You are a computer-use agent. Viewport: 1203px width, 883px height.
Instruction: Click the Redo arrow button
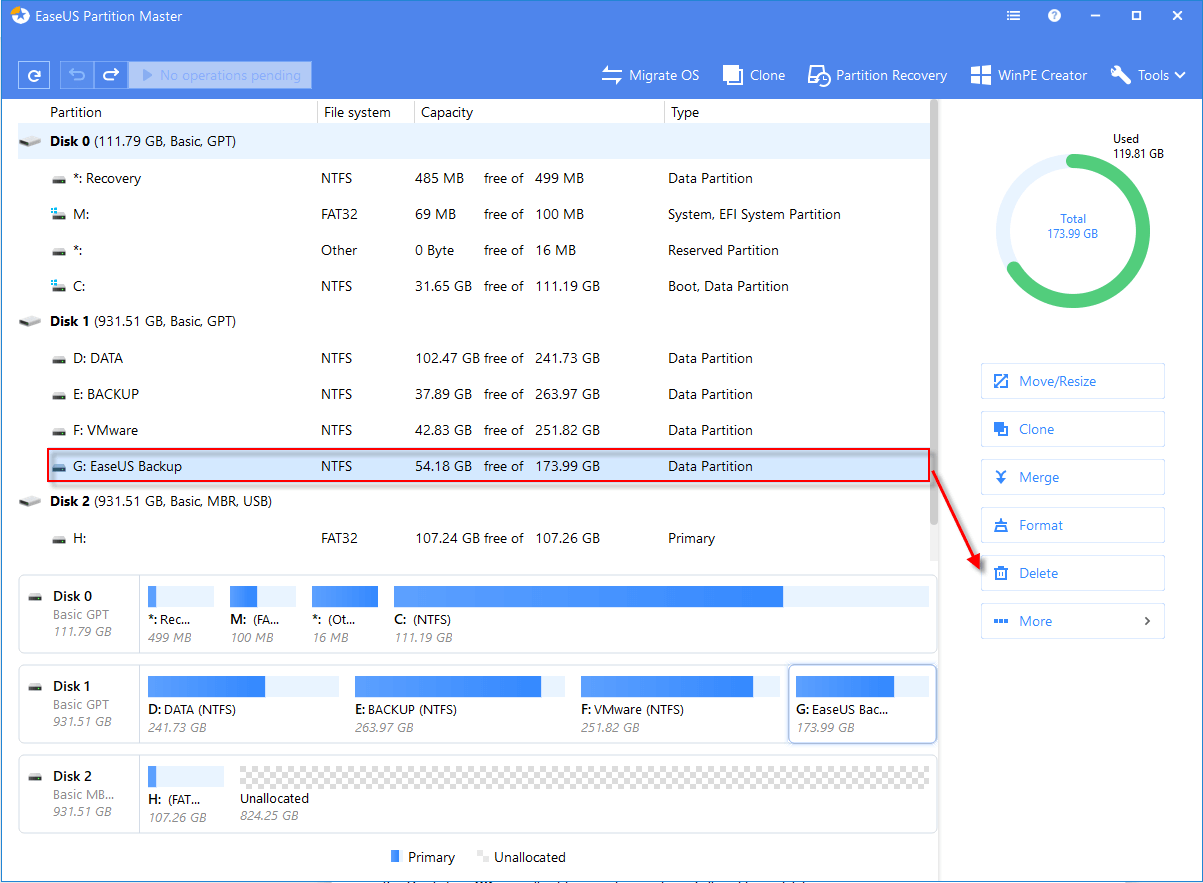coord(111,75)
